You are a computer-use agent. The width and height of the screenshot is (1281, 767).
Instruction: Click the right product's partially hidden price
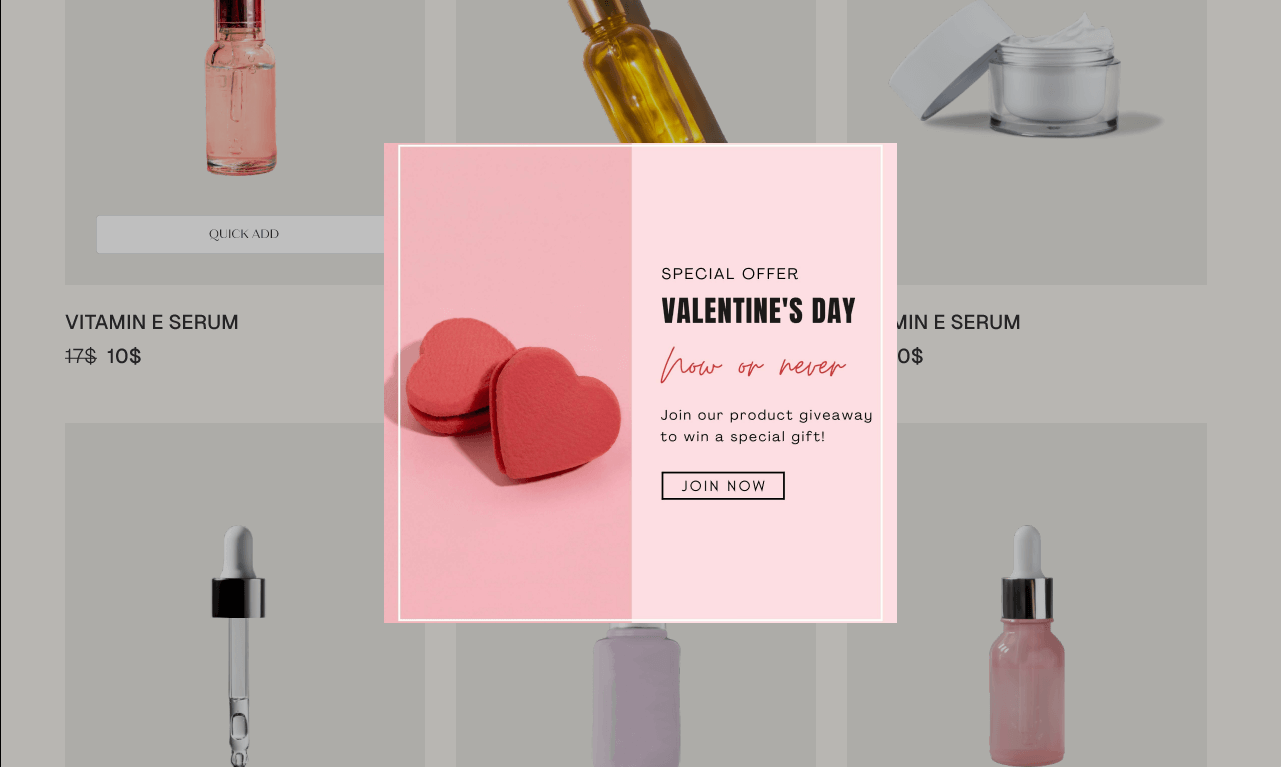tap(910, 356)
